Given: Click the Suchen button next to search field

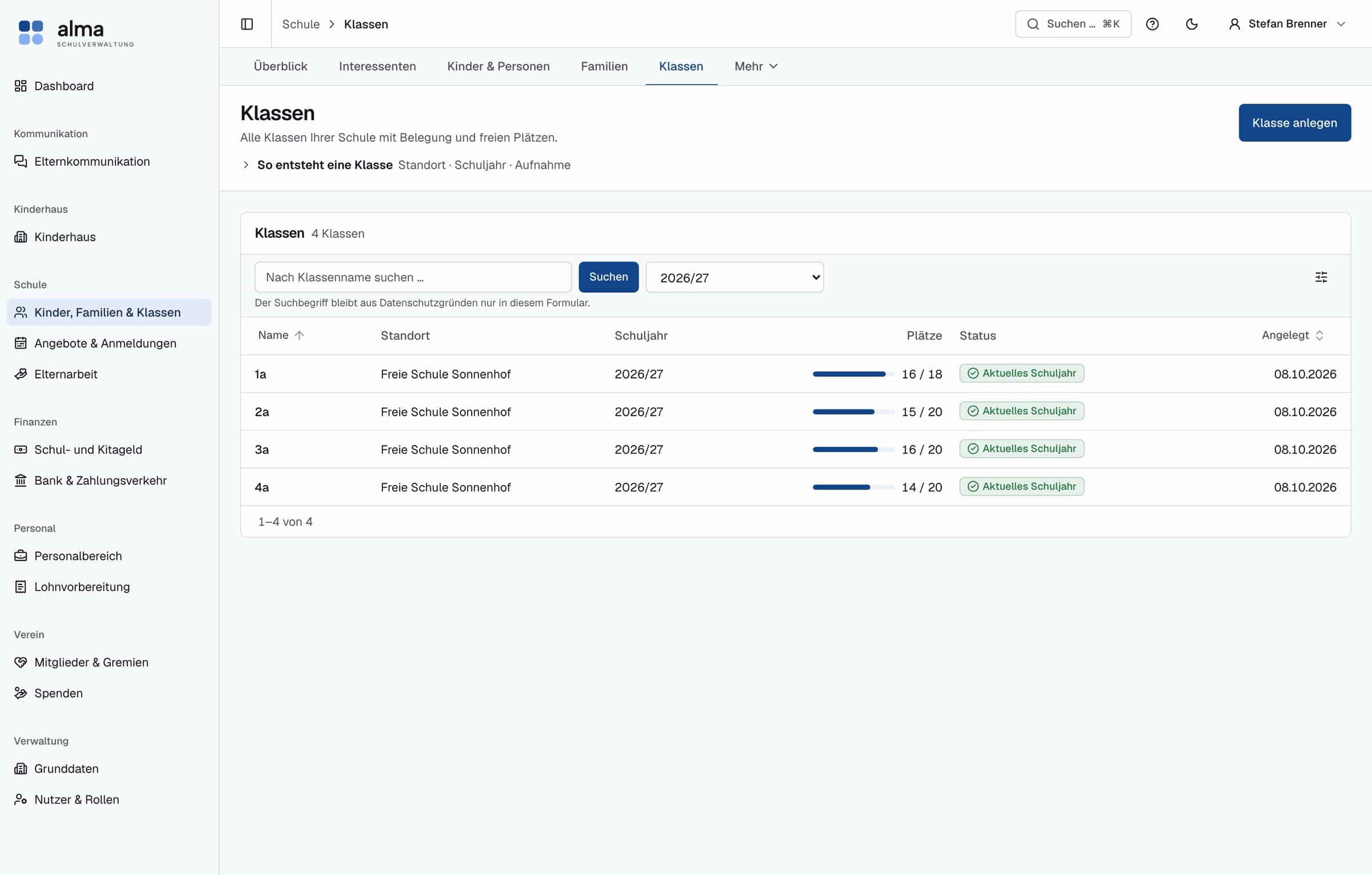Looking at the screenshot, I should [608, 277].
